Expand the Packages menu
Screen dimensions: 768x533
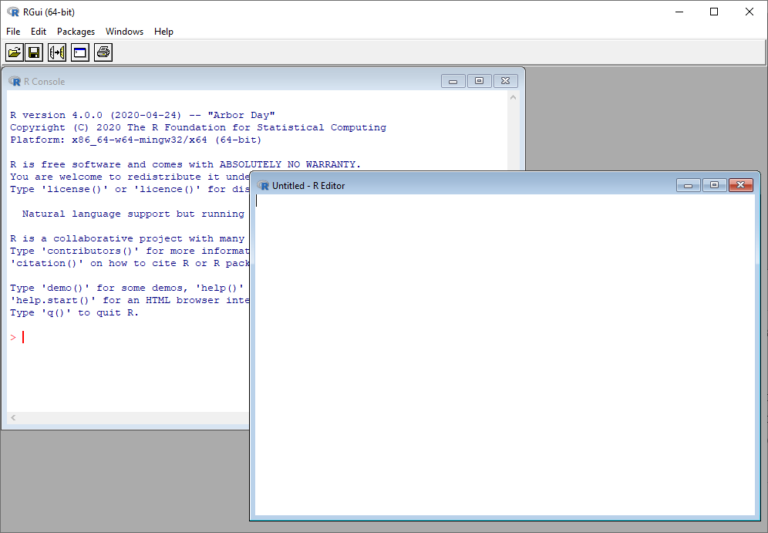(x=75, y=32)
